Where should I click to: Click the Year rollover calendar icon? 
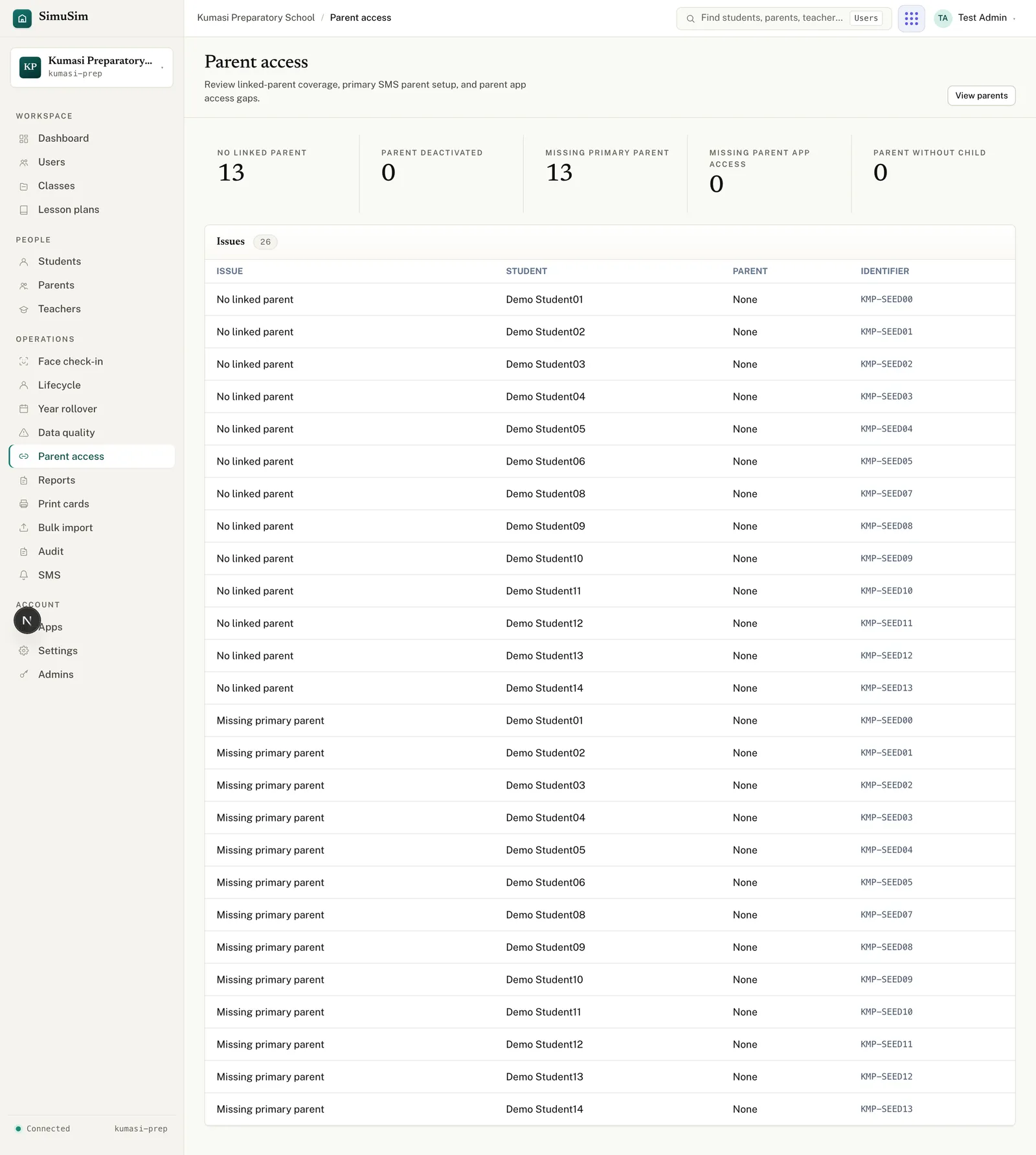tap(24, 409)
